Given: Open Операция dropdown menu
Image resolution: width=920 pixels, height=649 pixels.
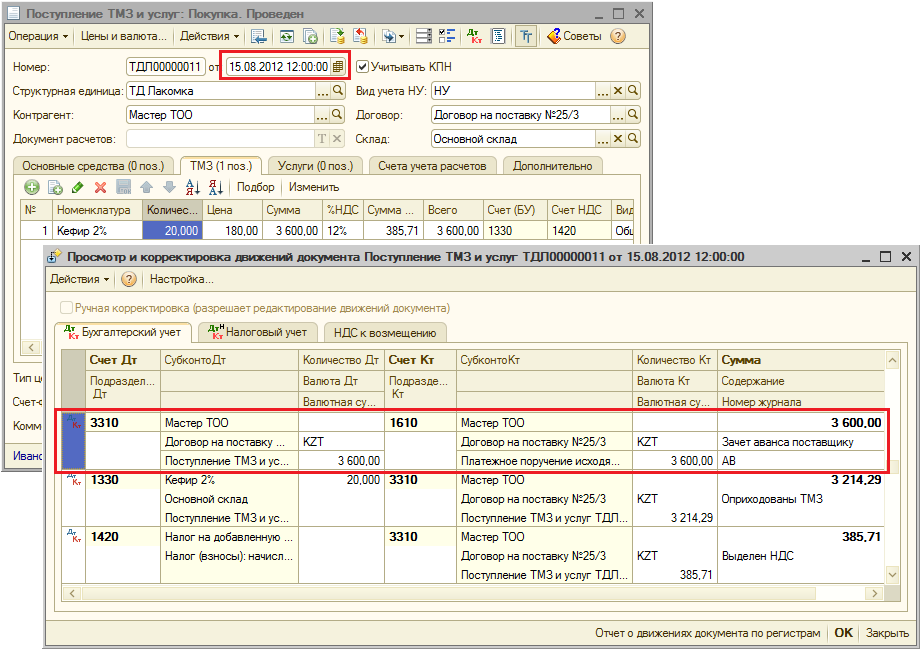Looking at the screenshot, I should (x=38, y=37).
